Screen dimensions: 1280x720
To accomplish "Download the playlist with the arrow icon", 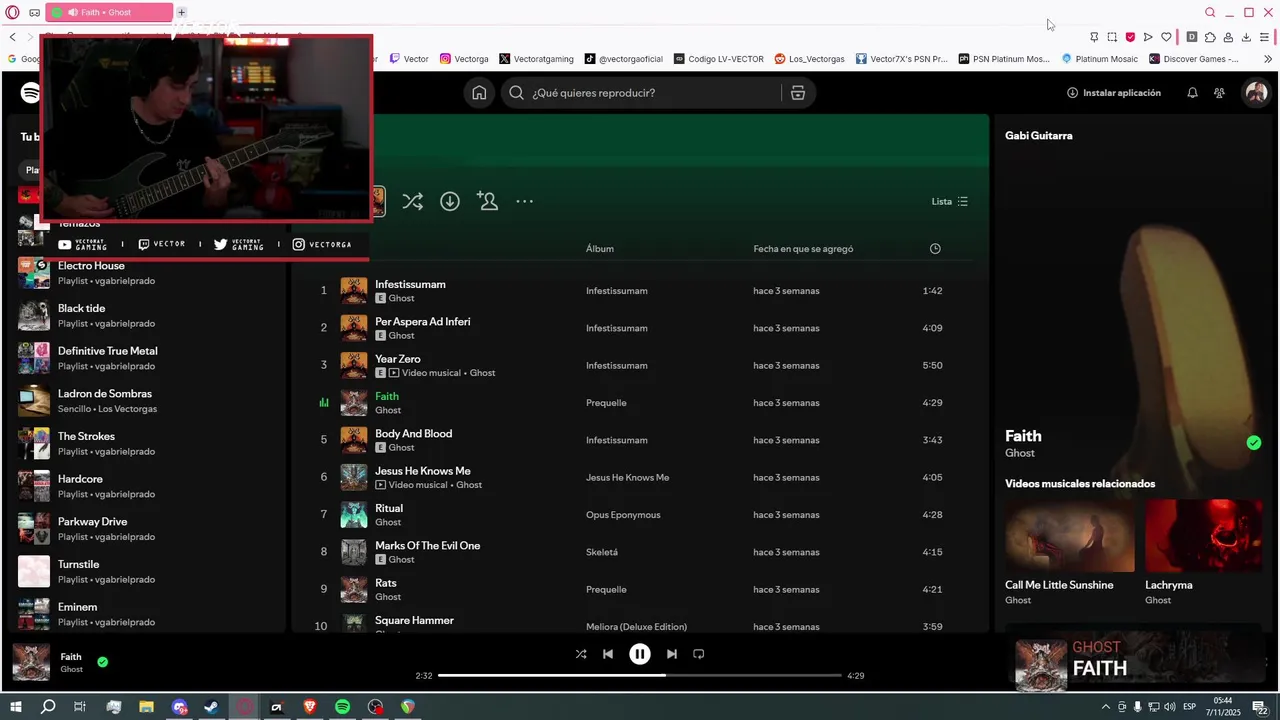I will [450, 201].
